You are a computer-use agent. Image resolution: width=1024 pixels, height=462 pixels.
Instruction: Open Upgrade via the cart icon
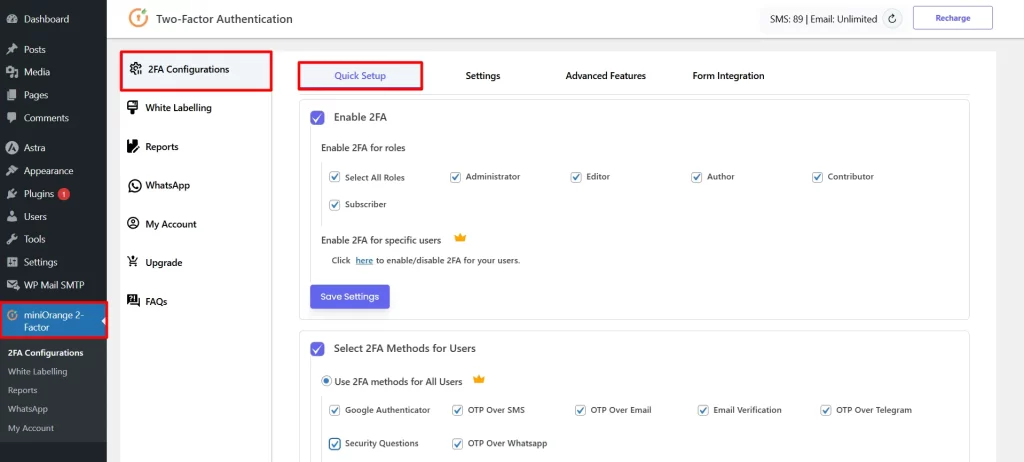pos(135,262)
